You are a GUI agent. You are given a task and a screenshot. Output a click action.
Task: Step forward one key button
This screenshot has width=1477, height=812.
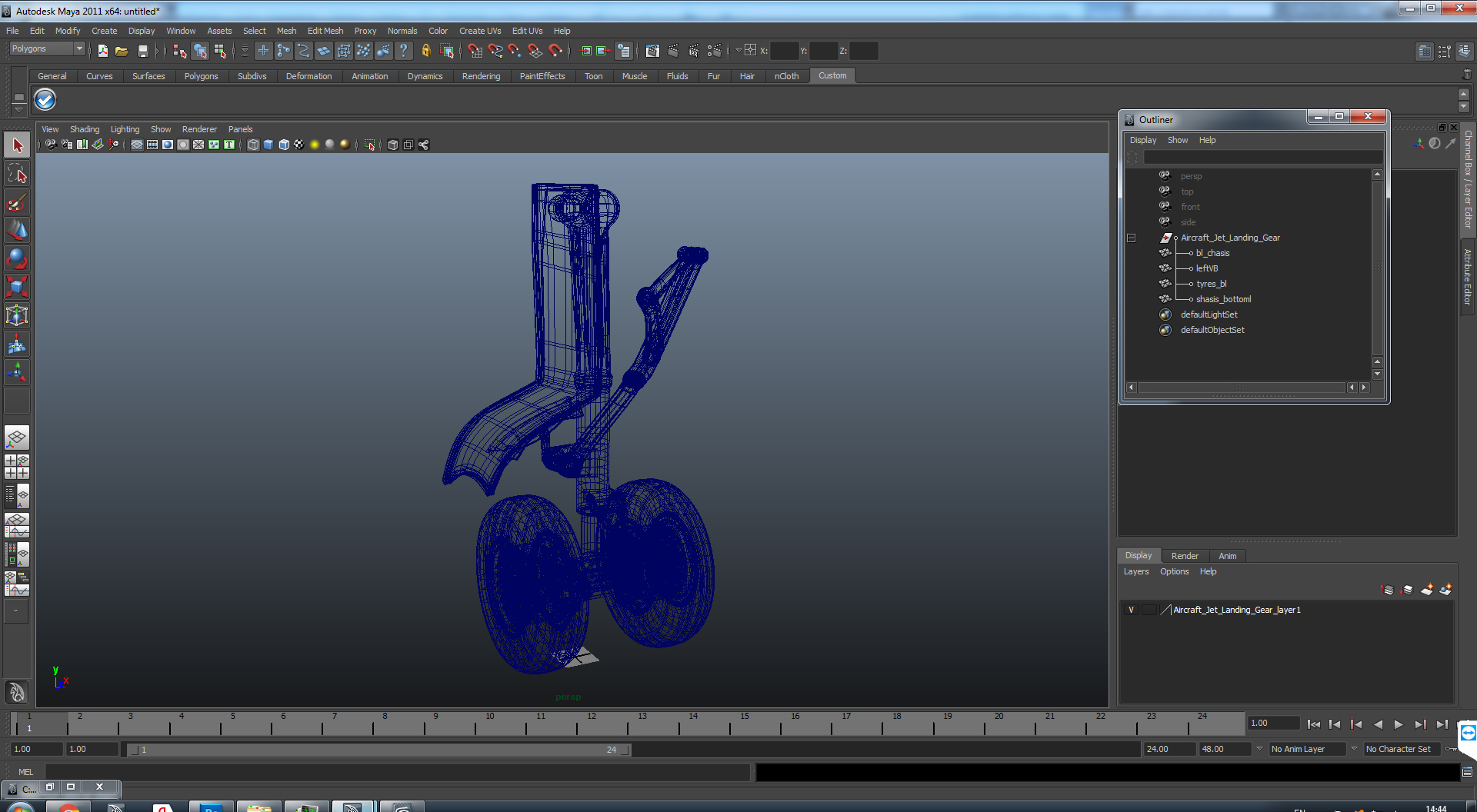pos(1420,724)
